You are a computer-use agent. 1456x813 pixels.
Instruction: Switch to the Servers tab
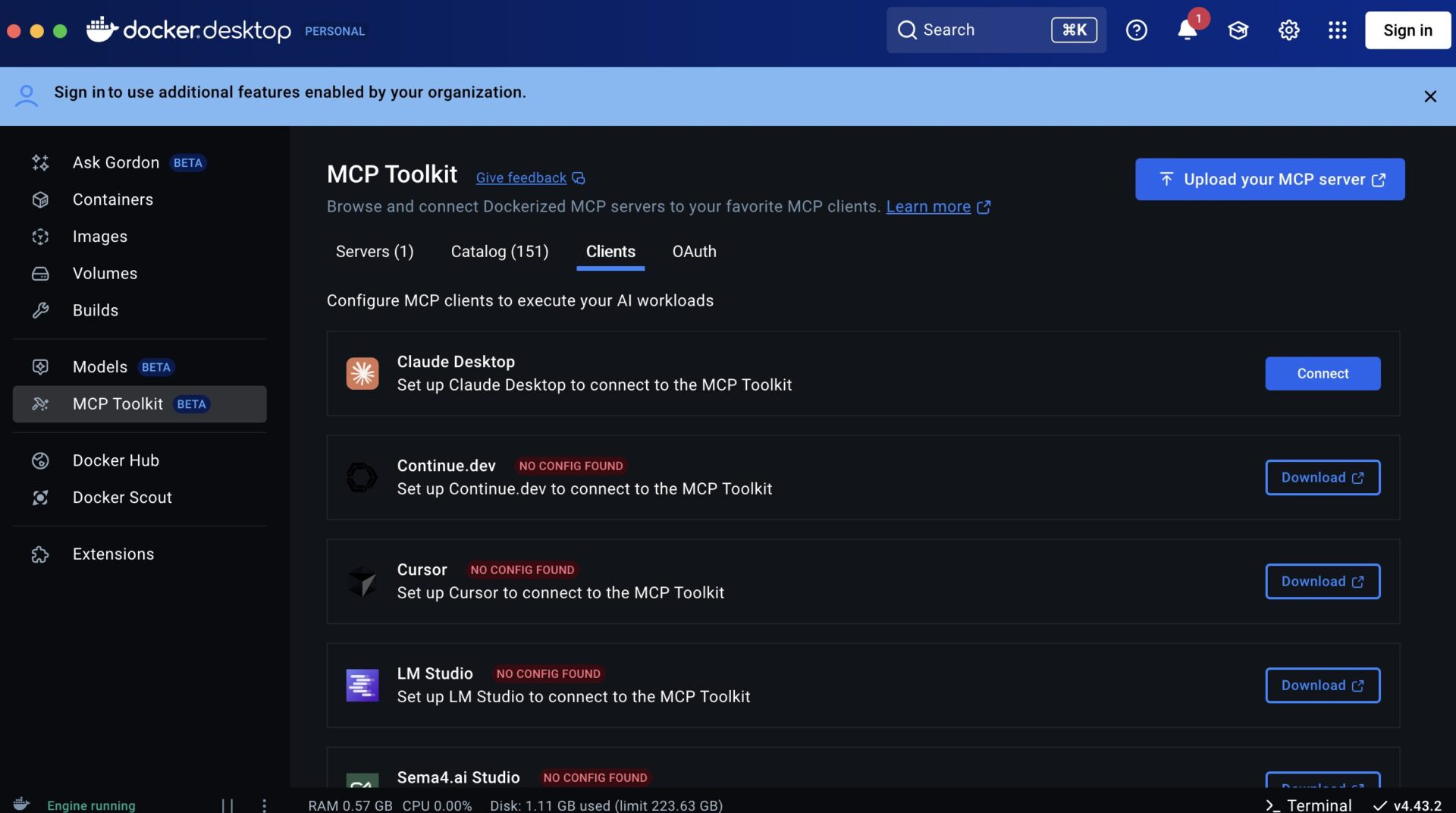point(374,251)
